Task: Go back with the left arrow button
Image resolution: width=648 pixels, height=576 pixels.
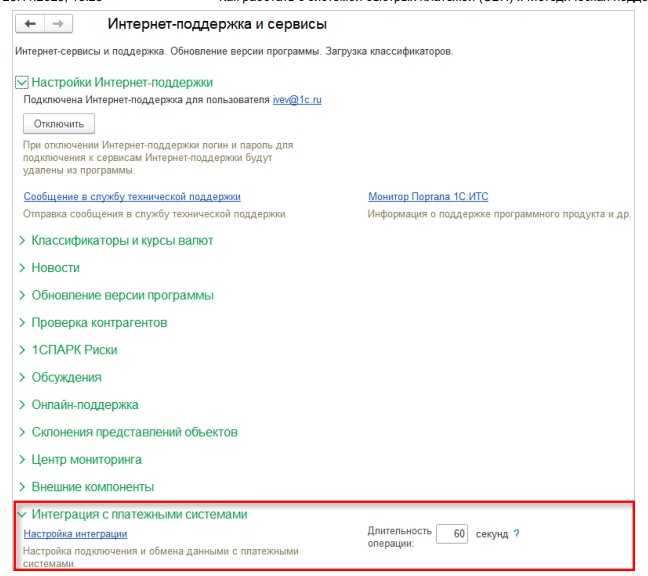Action: (x=30, y=24)
